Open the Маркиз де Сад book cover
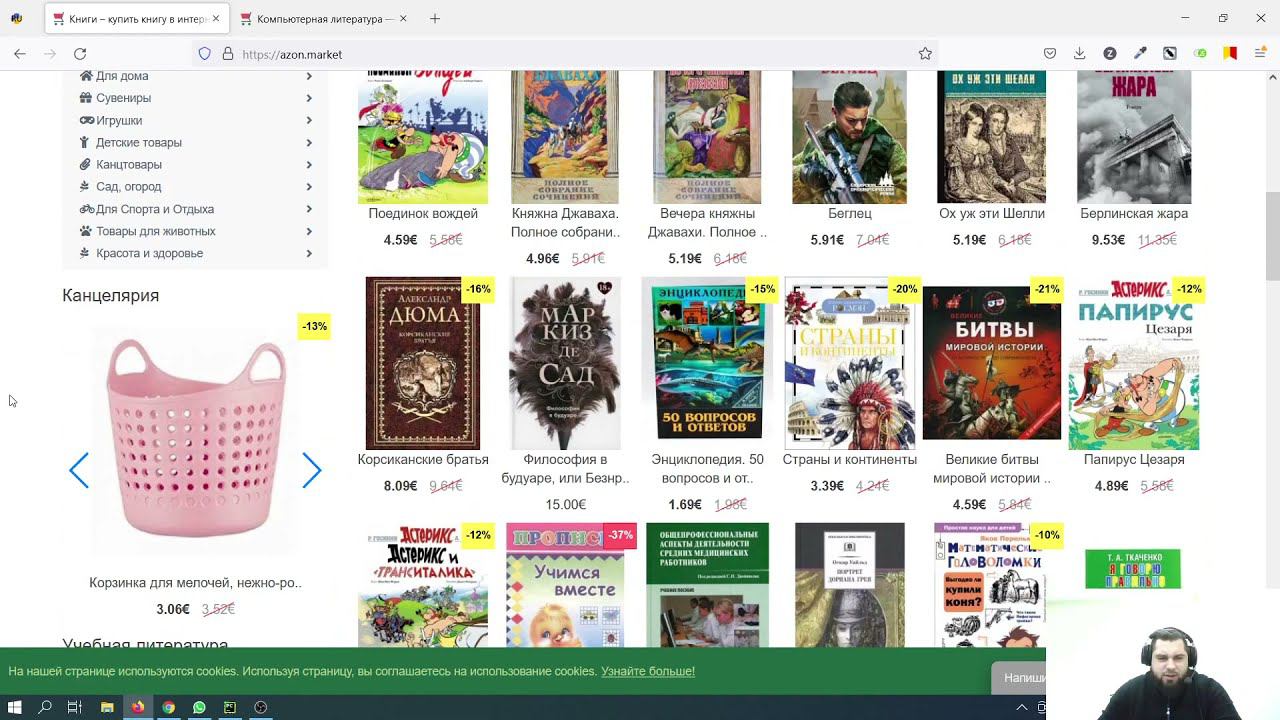This screenshot has width=1280, height=720. point(565,363)
